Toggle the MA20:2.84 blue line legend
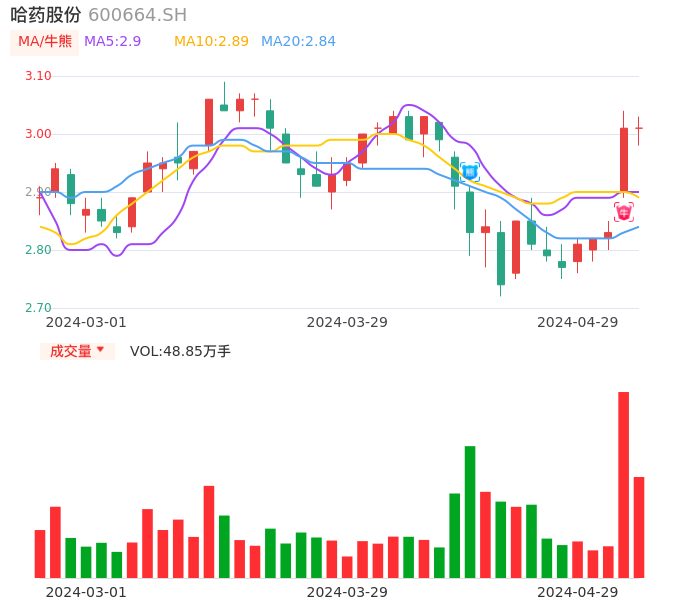The width and height of the screenshot is (686, 606). (298, 41)
